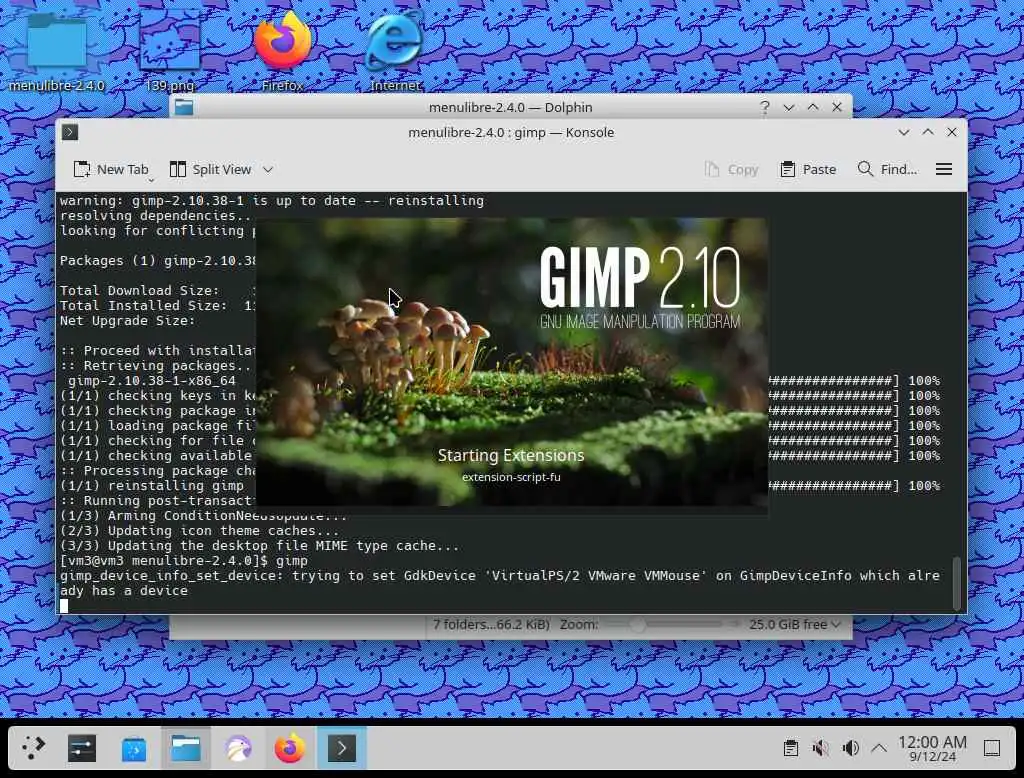
Task: Switch to Konsole in the taskbar
Action: 342,749
